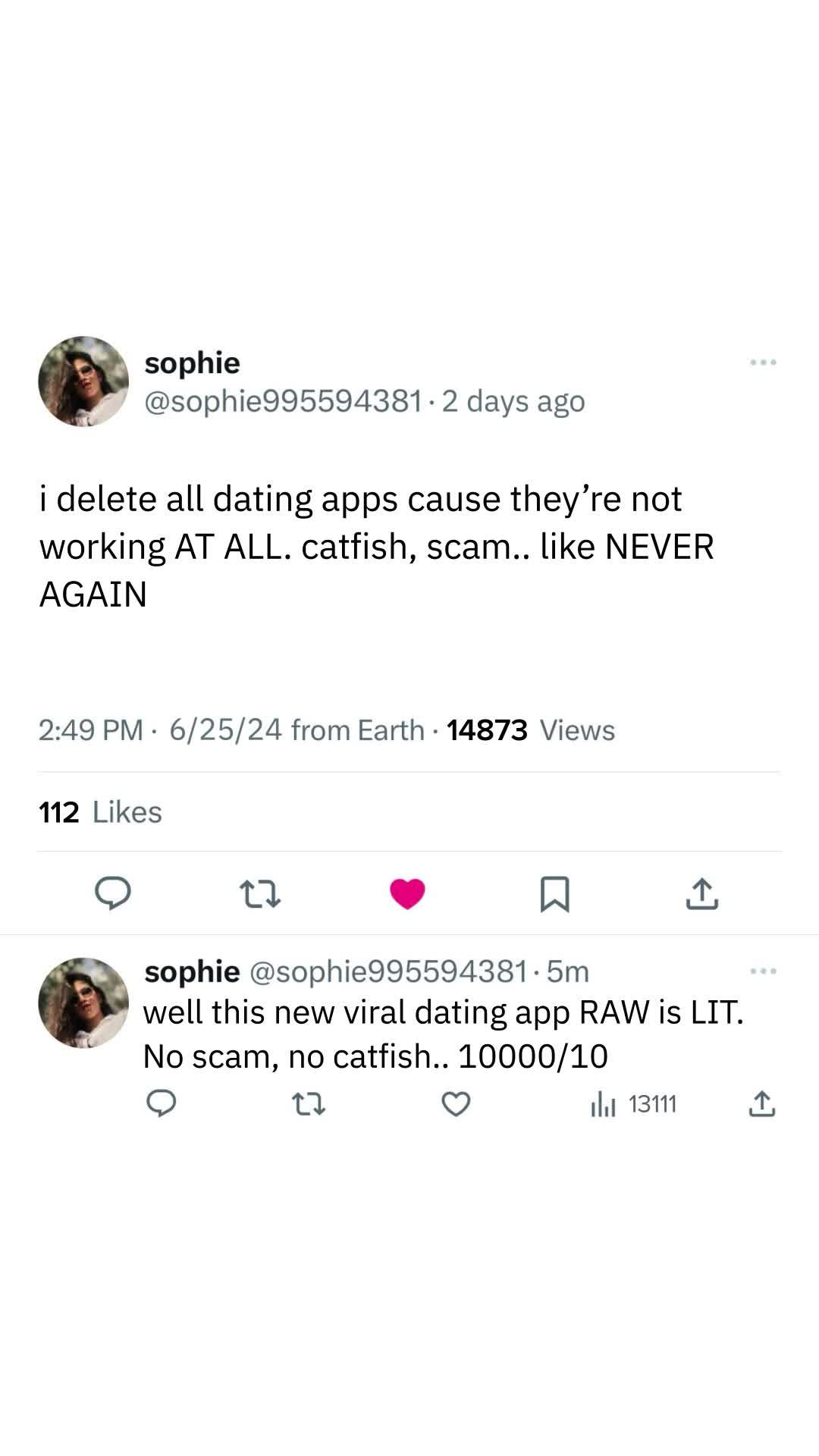Screen dimensions: 819x1456
Task: Retweet the main tweet about dating apps
Action: pos(260,893)
